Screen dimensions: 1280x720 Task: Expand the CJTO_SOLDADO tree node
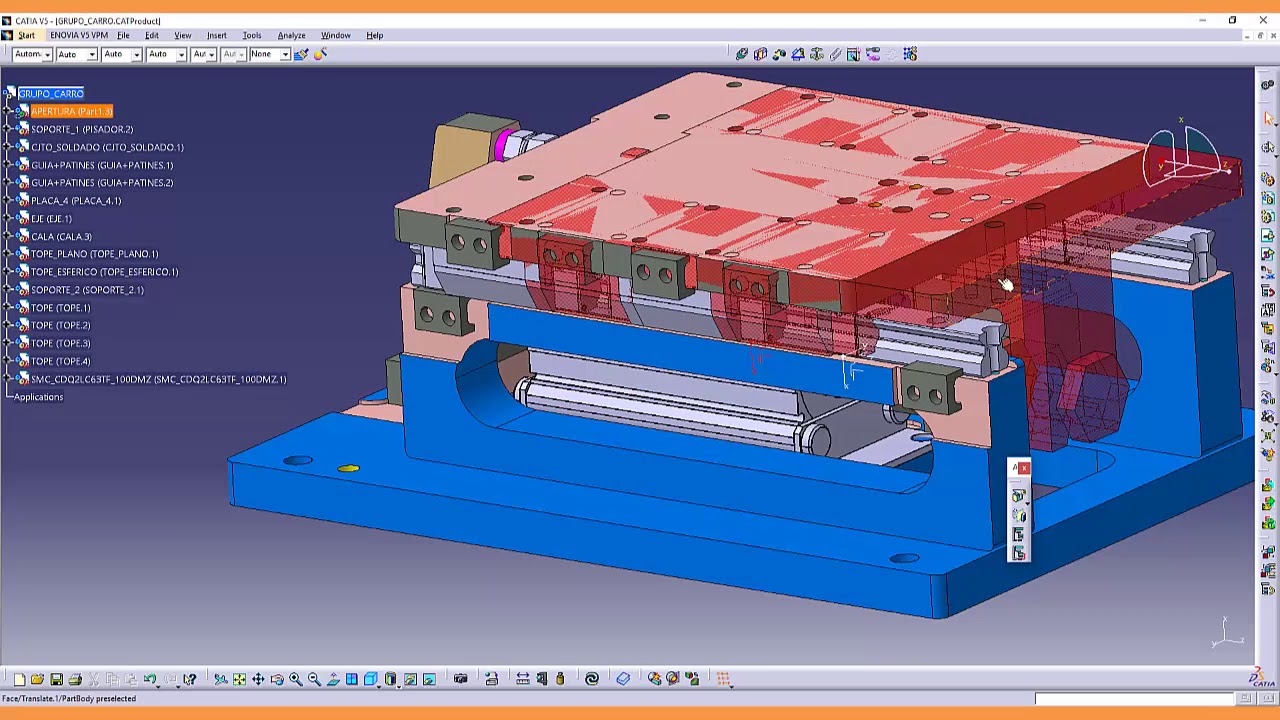tap(9, 147)
